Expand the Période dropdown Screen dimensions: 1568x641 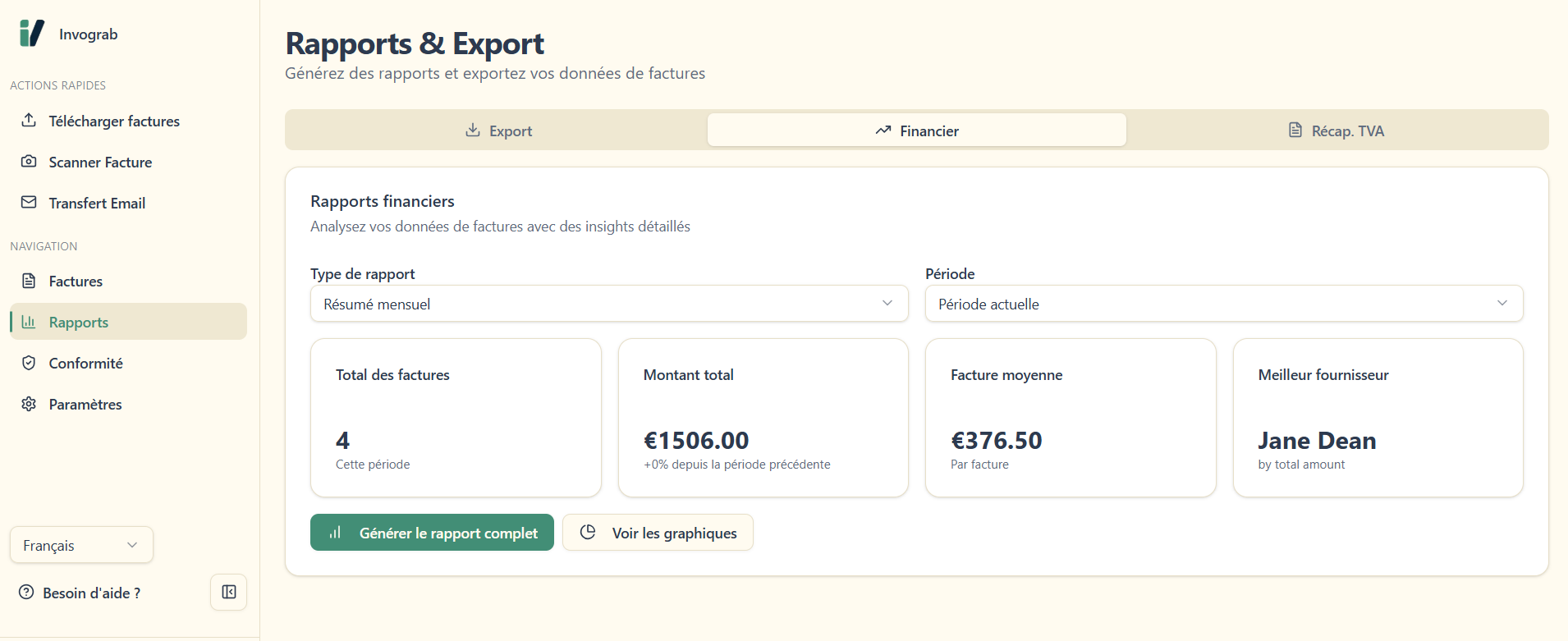[x=1223, y=304]
